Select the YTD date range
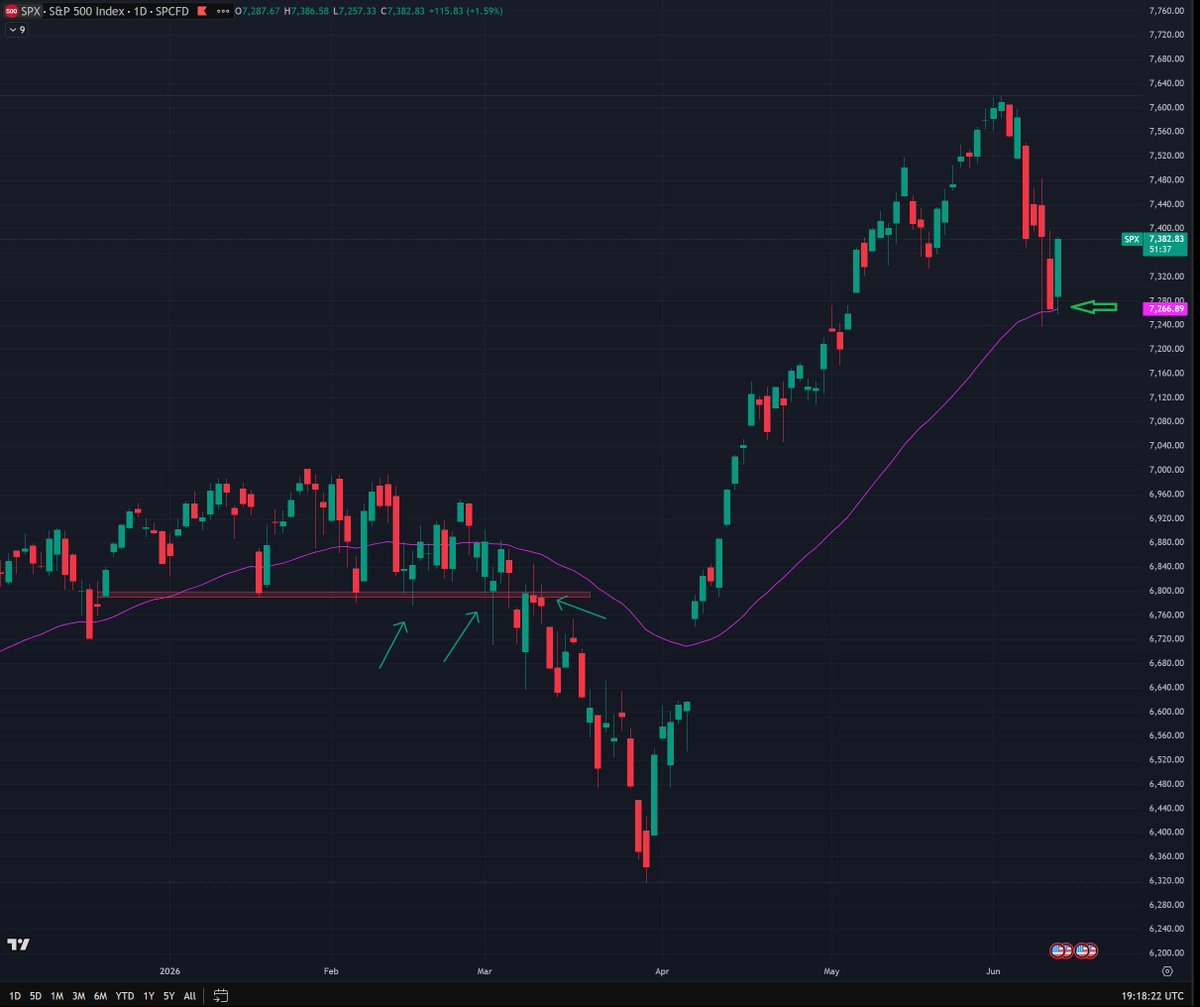This screenshot has height=1007, width=1200. (x=125, y=996)
